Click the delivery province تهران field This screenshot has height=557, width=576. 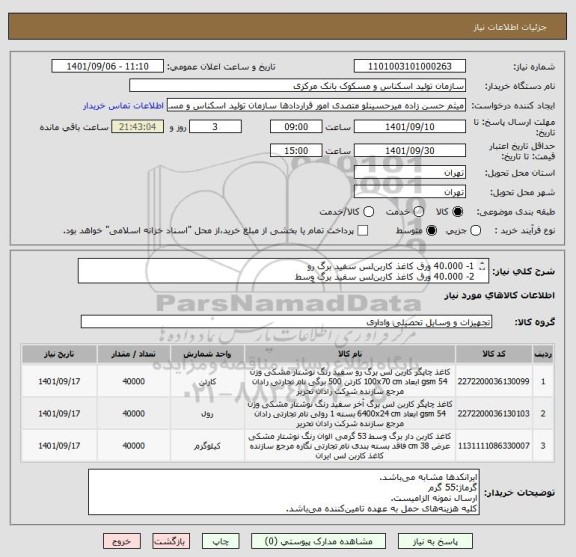[410, 173]
